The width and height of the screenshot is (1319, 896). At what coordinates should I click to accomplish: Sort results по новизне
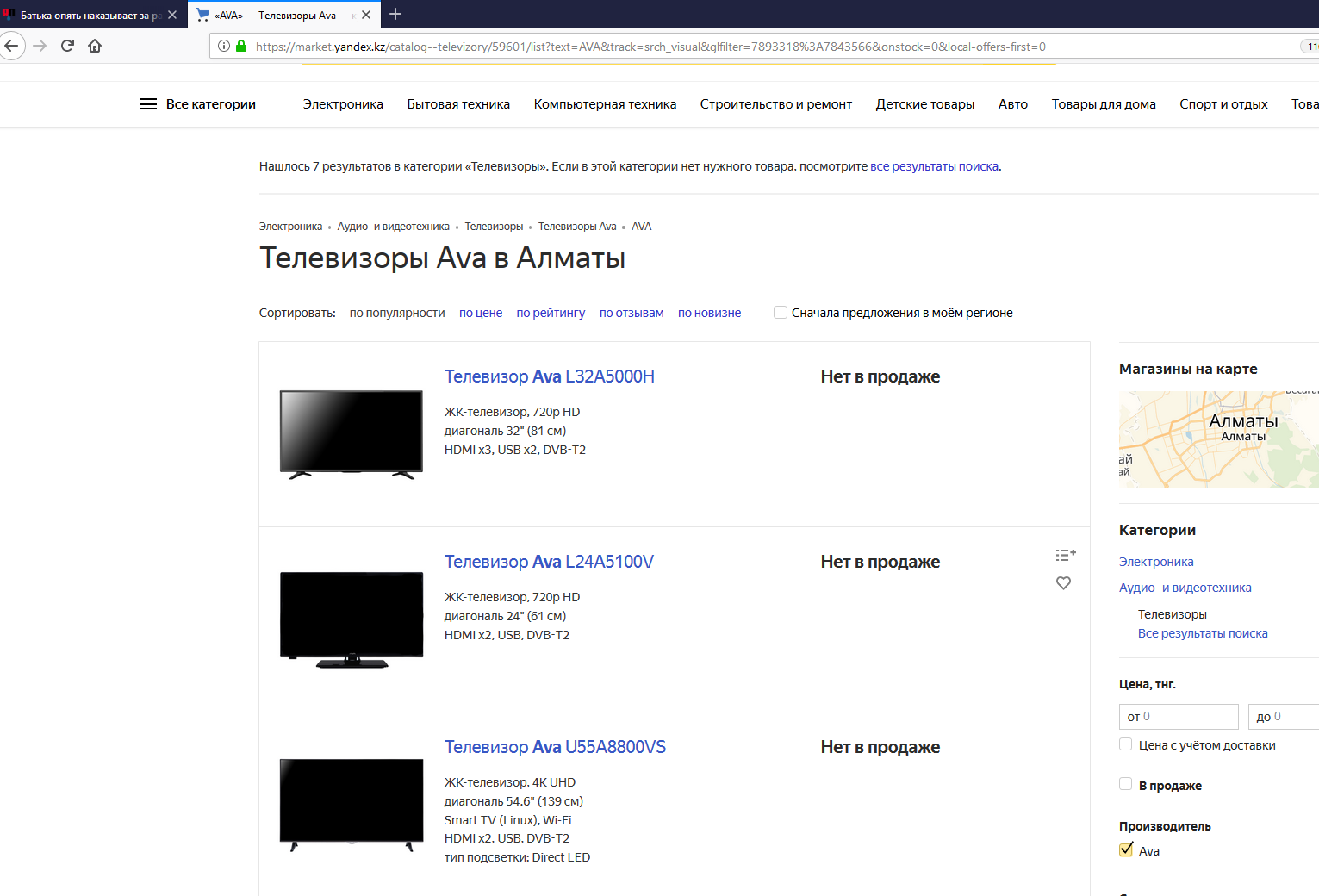(x=709, y=313)
